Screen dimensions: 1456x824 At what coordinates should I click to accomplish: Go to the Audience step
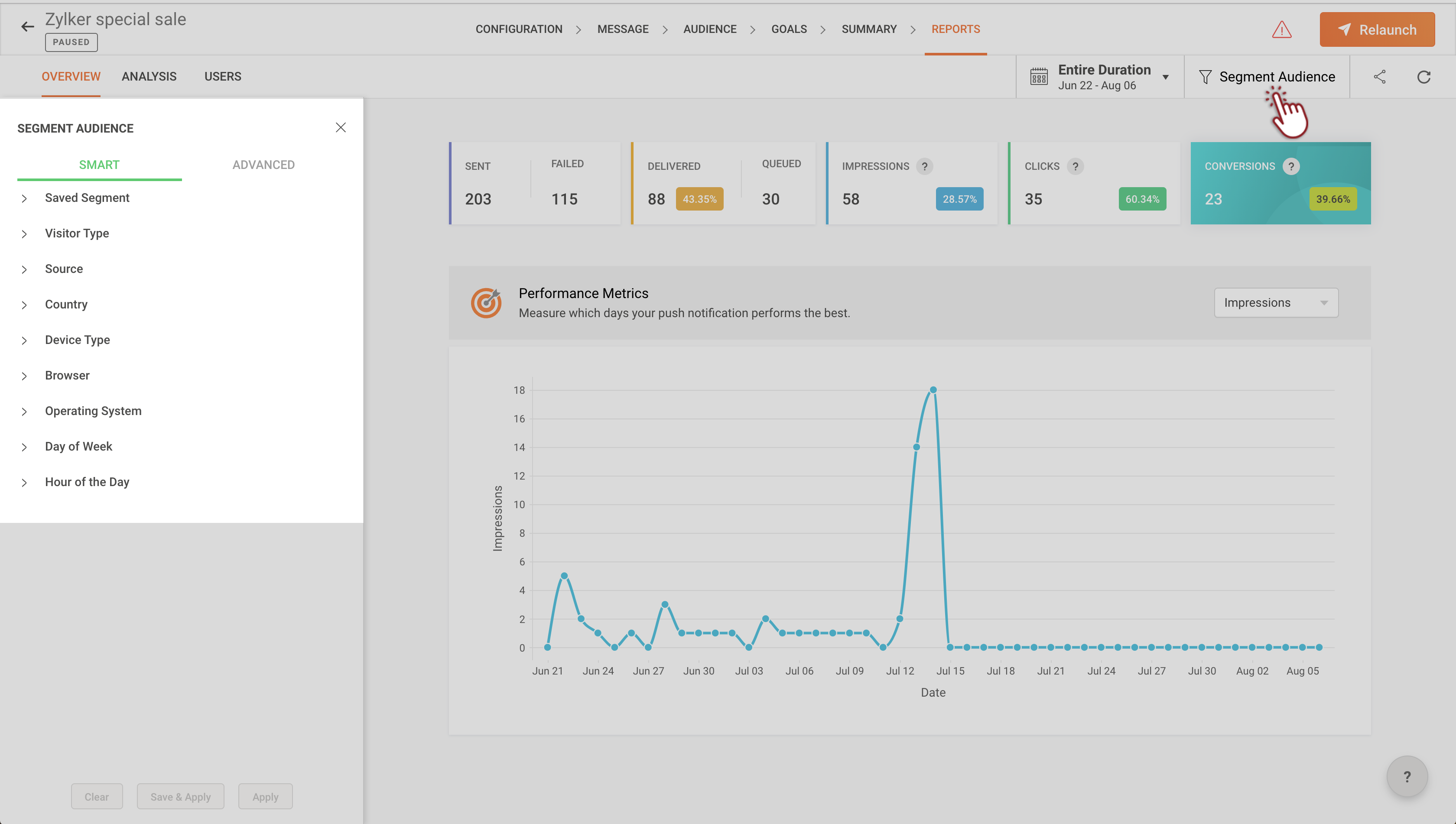[x=709, y=29]
